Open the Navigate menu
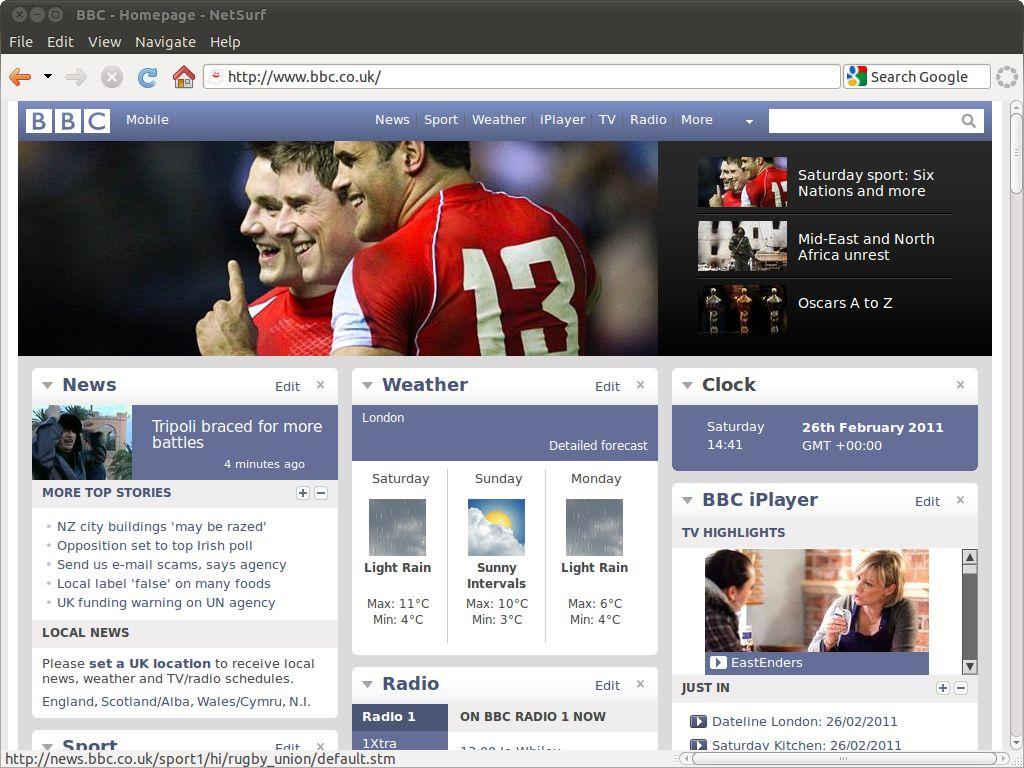1024x768 pixels. point(165,42)
